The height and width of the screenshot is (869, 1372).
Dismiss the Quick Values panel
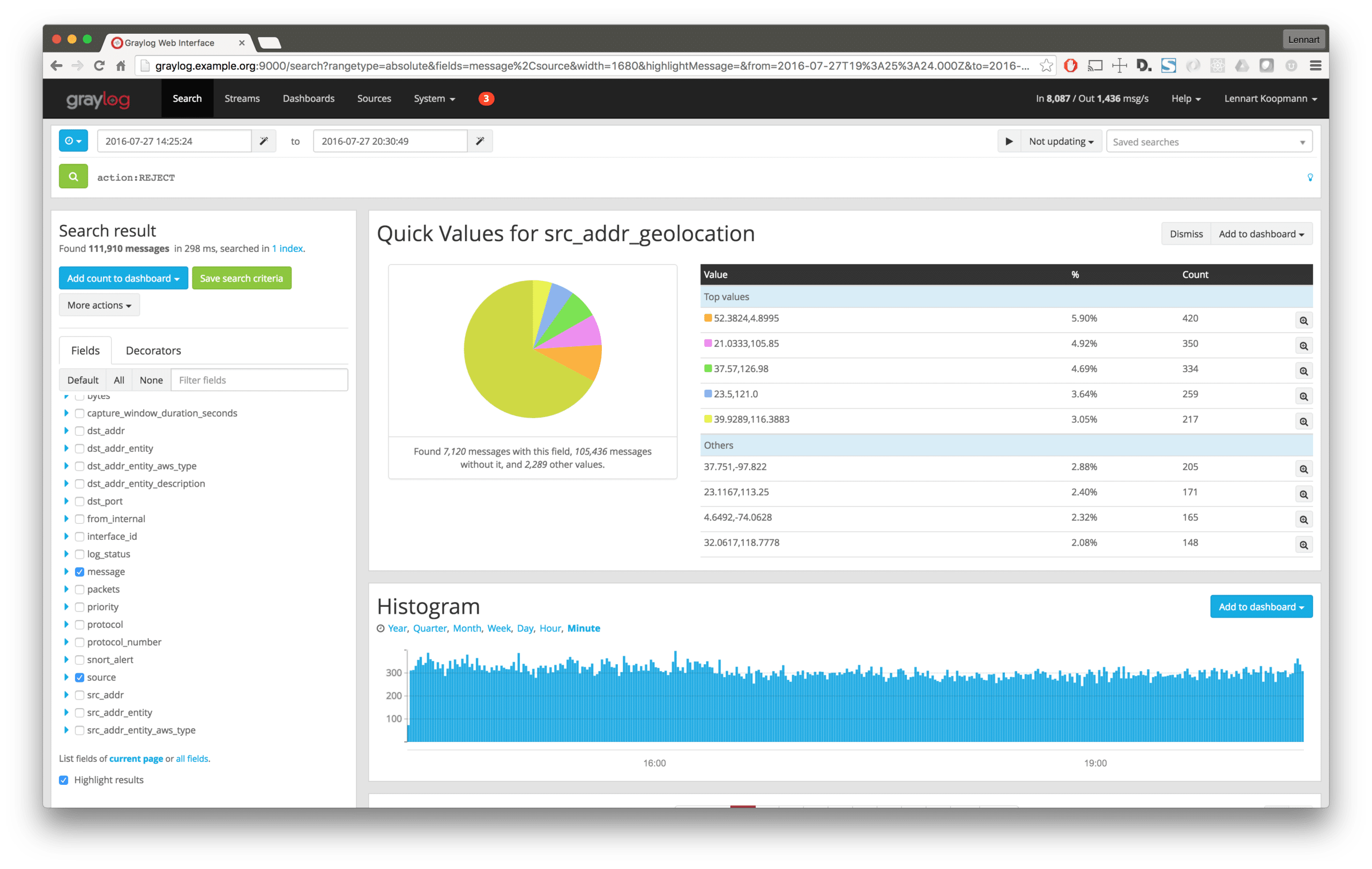[x=1185, y=234]
